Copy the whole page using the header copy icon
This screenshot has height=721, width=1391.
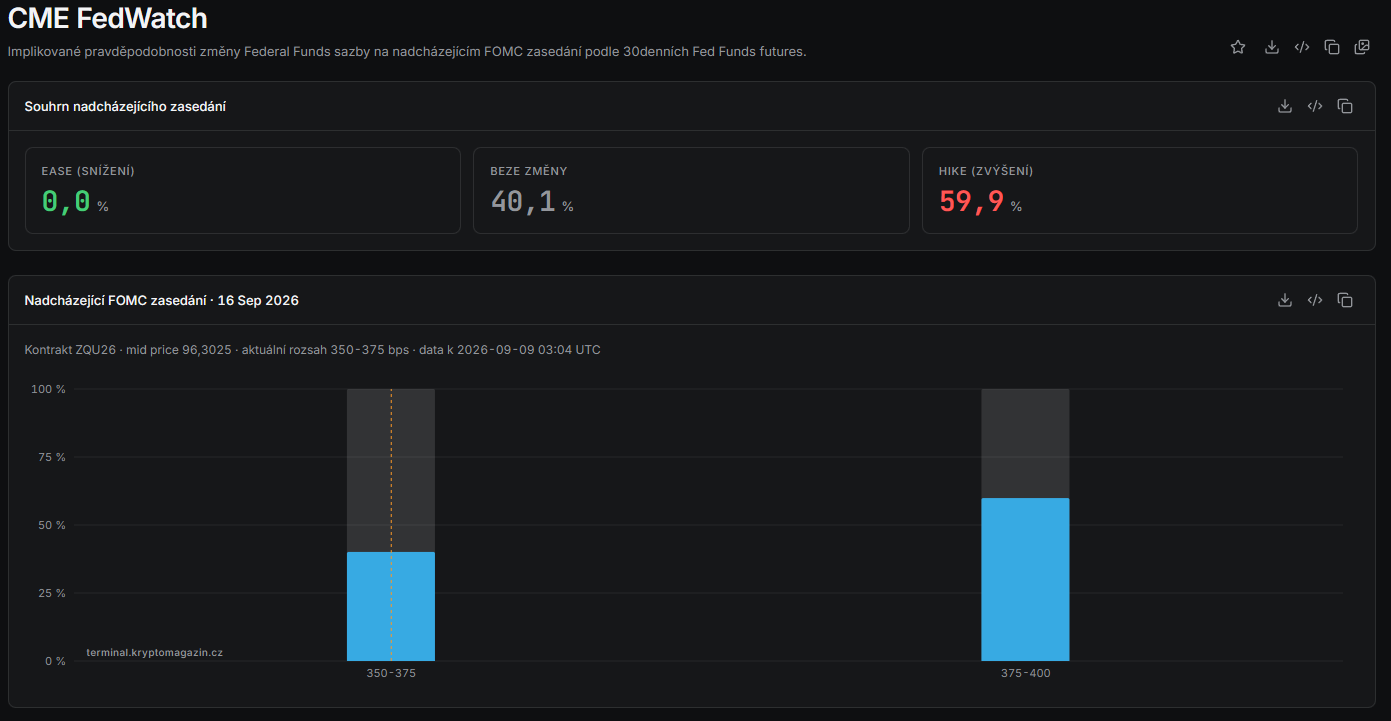click(x=1332, y=47)
